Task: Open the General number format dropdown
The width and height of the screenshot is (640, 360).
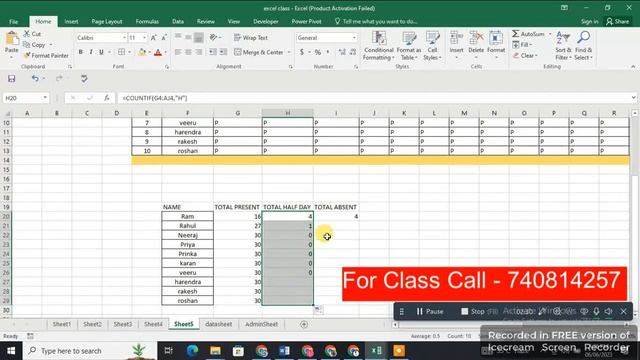Action: pyautogui.click(x=354, y=38)
